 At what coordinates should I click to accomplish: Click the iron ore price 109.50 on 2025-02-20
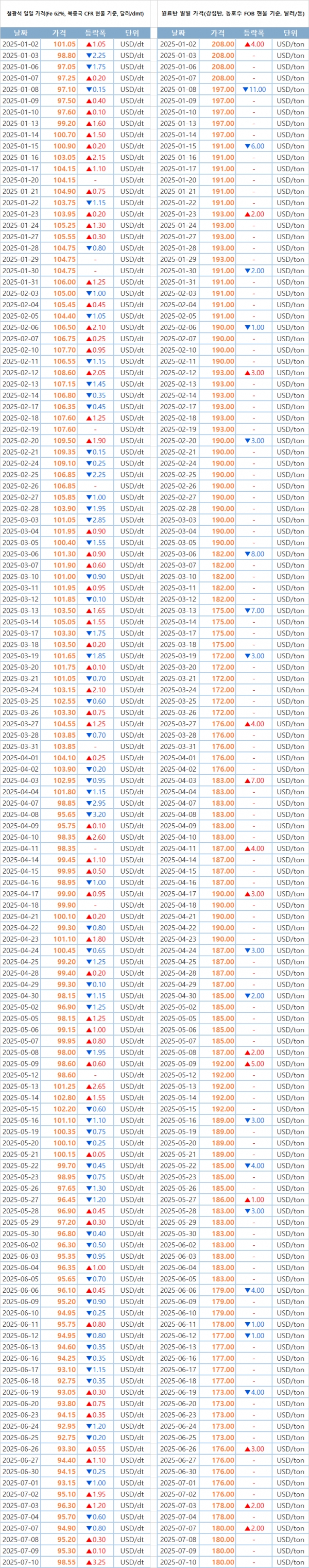click(64, 441)
